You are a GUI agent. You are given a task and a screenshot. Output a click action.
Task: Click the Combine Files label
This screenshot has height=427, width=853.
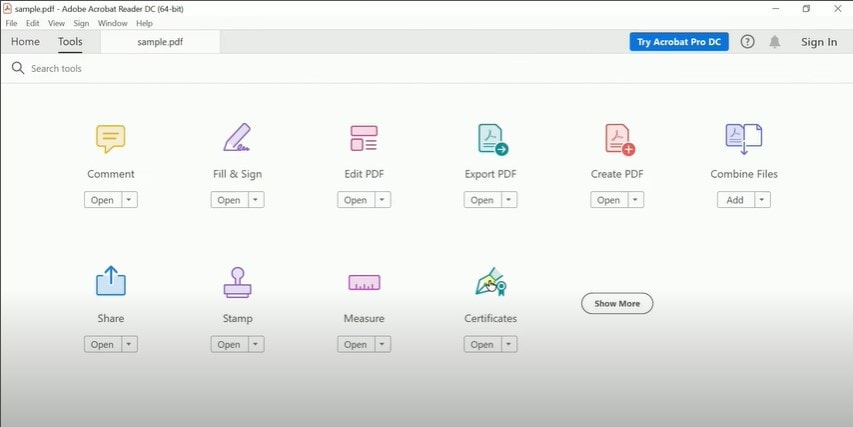click(x=744, y=174)
